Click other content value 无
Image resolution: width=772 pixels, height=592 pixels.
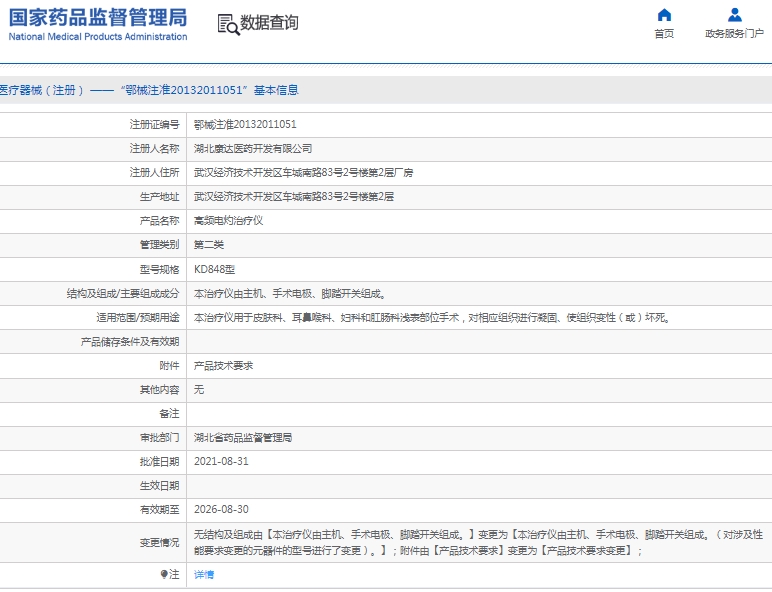tap(199, 390)
